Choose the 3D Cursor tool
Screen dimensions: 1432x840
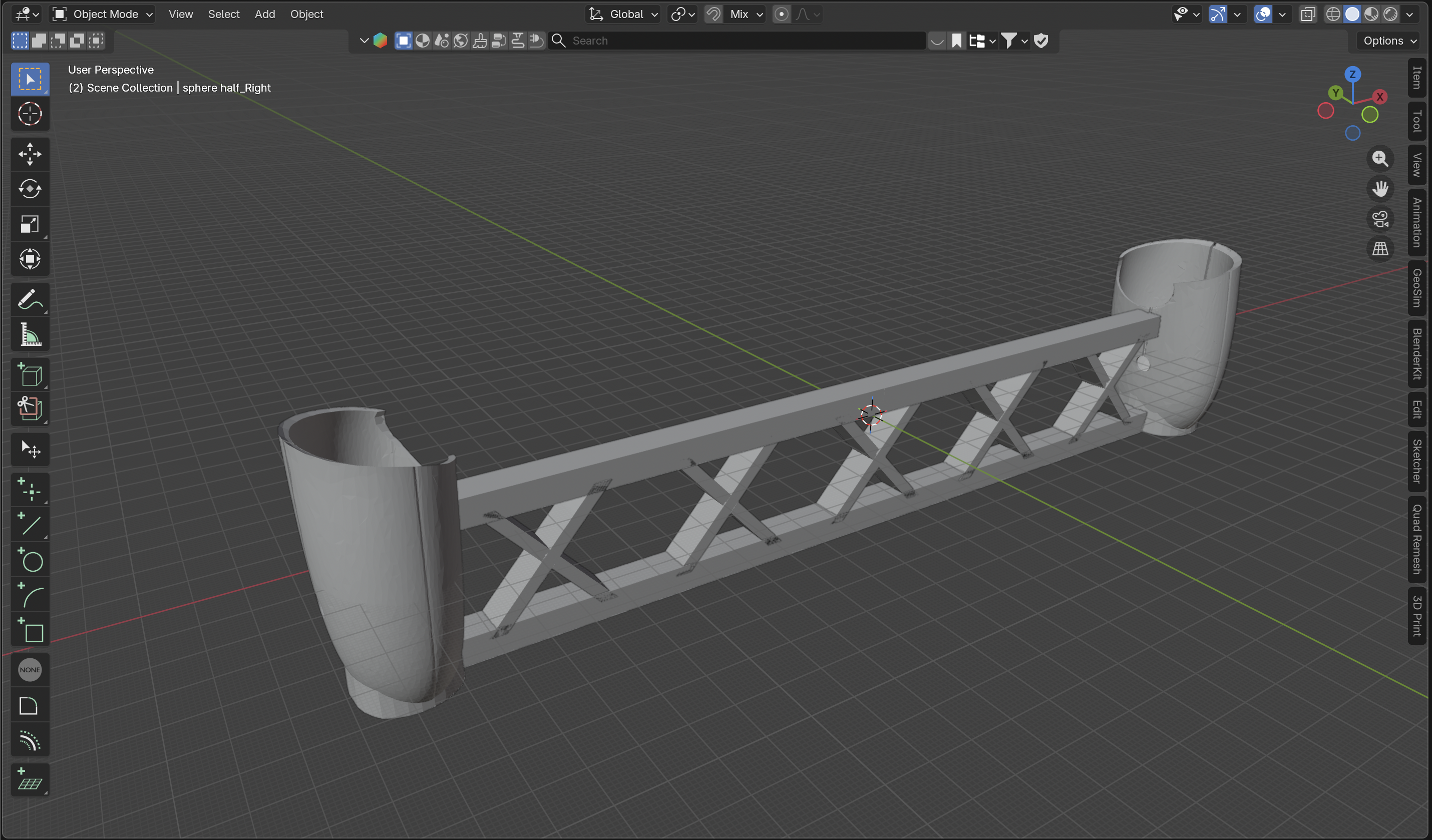[x=30, y=114]
